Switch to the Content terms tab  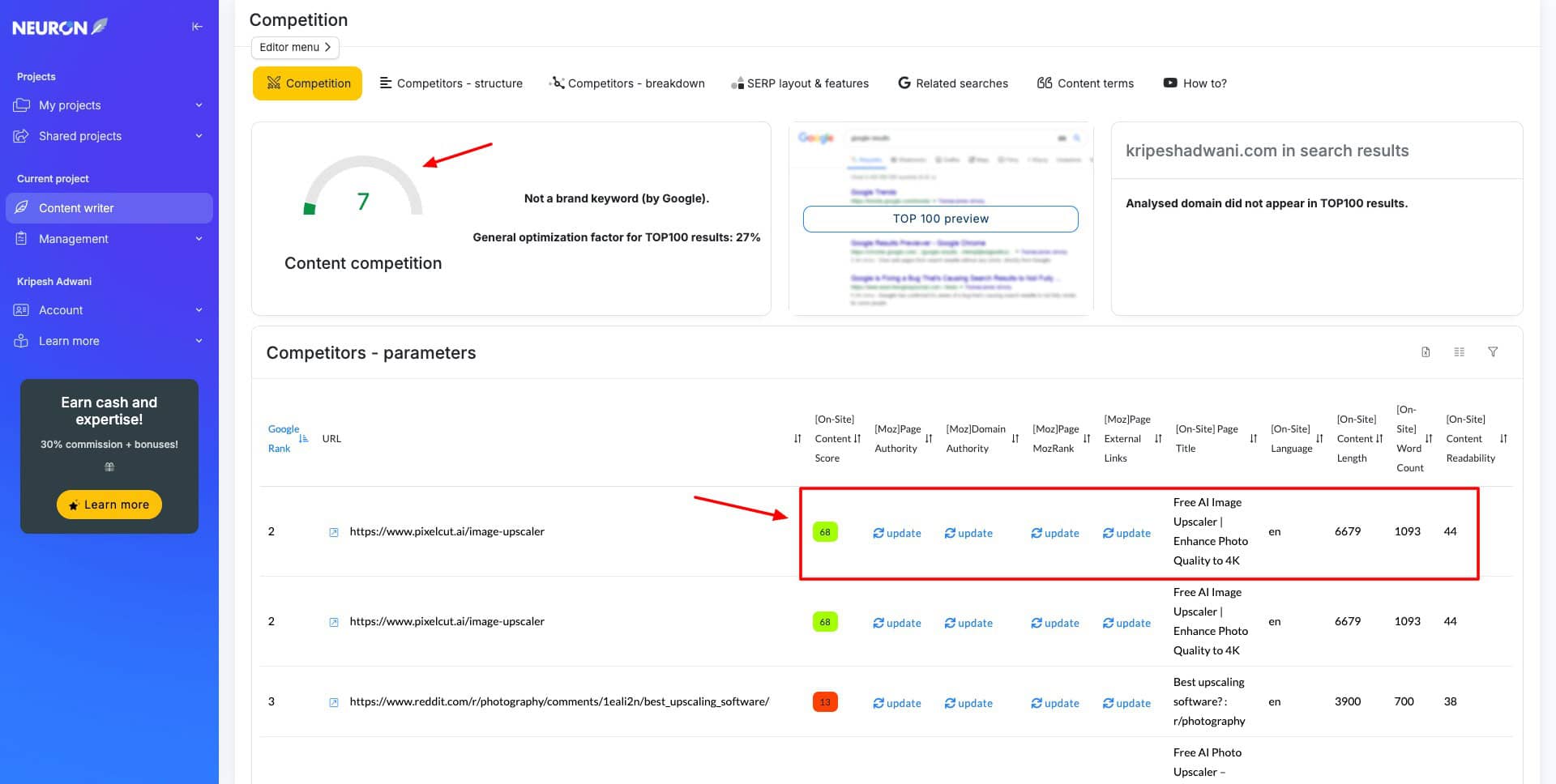click(x=1085, y=83)
